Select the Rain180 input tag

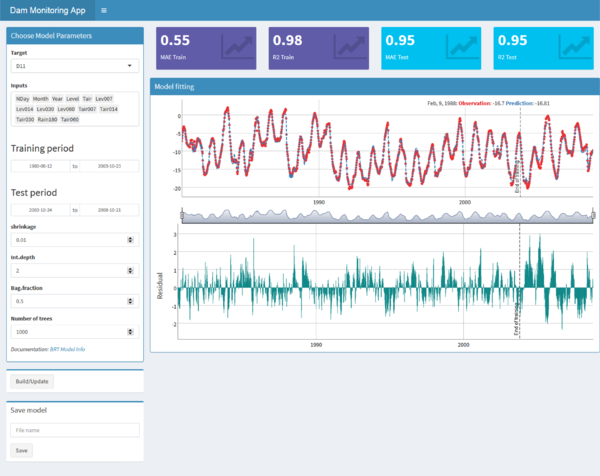pos(47,119)
